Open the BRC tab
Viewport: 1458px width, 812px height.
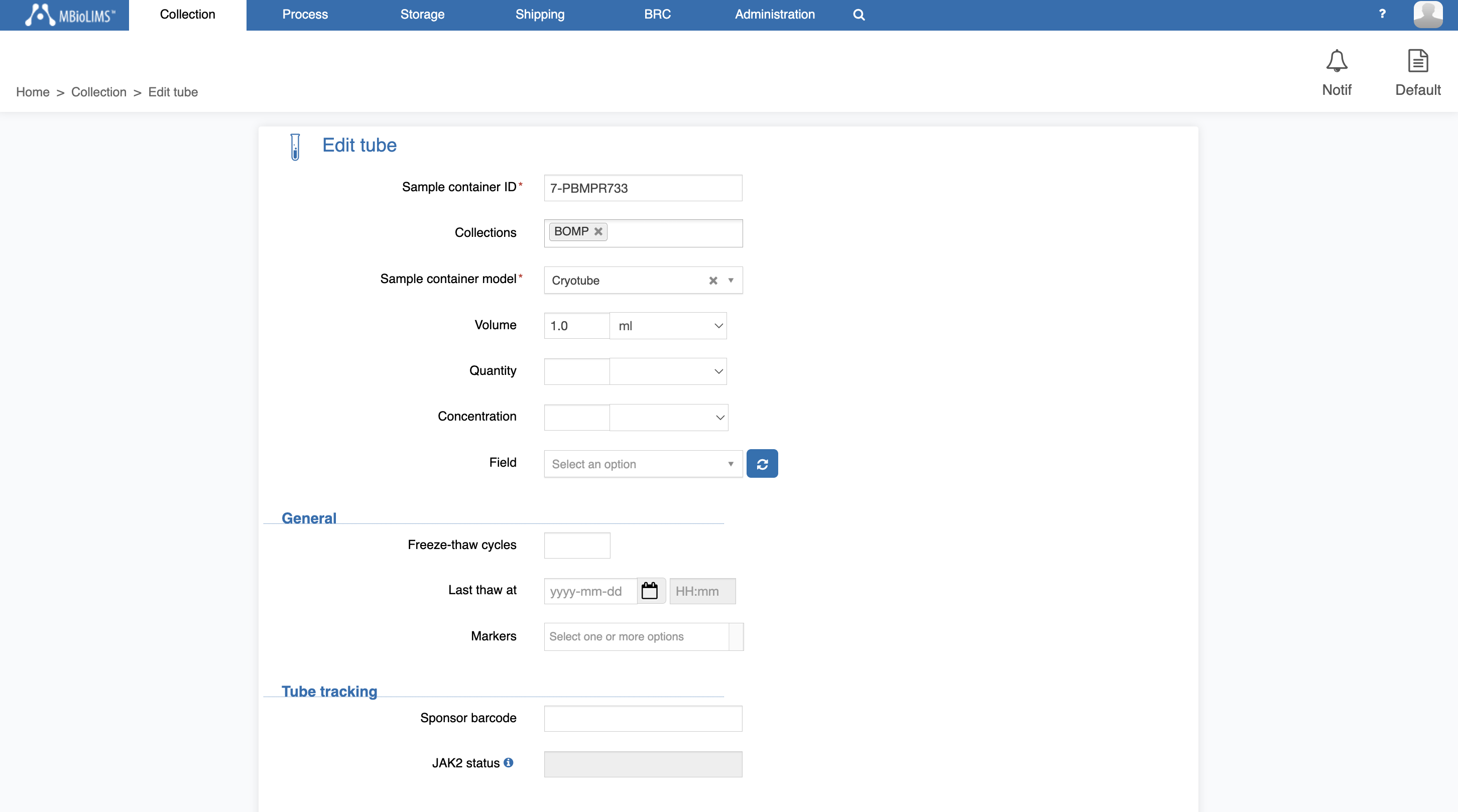(657, 15)
